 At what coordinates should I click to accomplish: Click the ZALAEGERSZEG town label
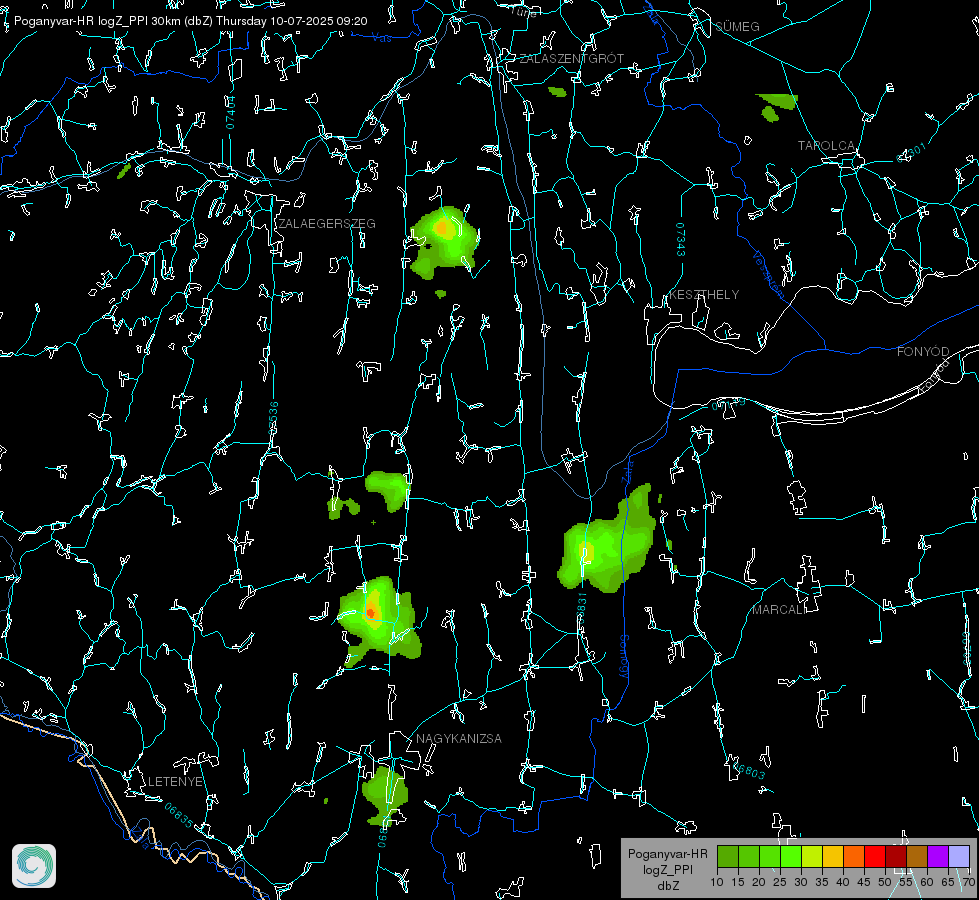click(x=327, y=224)
